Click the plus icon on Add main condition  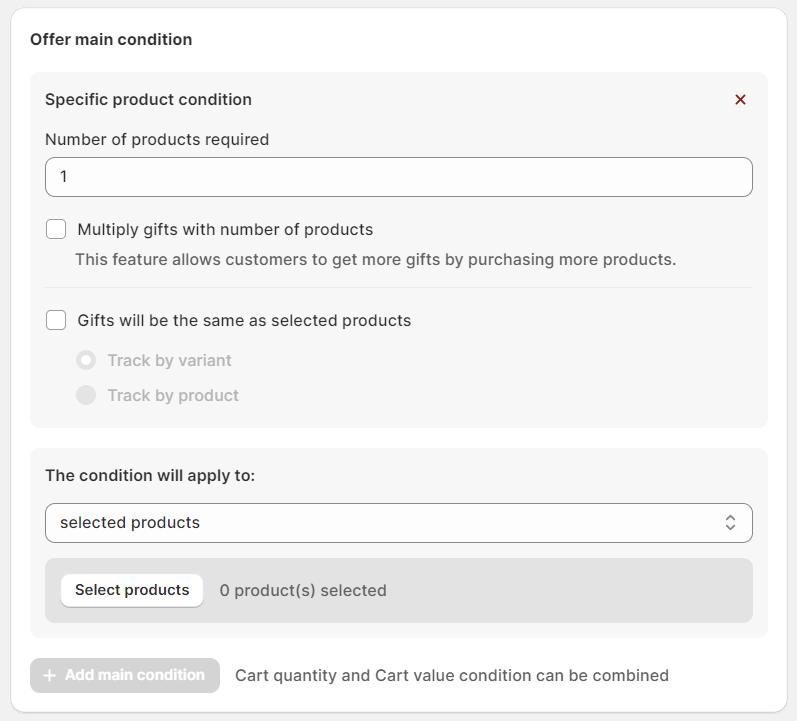point(49,676)
